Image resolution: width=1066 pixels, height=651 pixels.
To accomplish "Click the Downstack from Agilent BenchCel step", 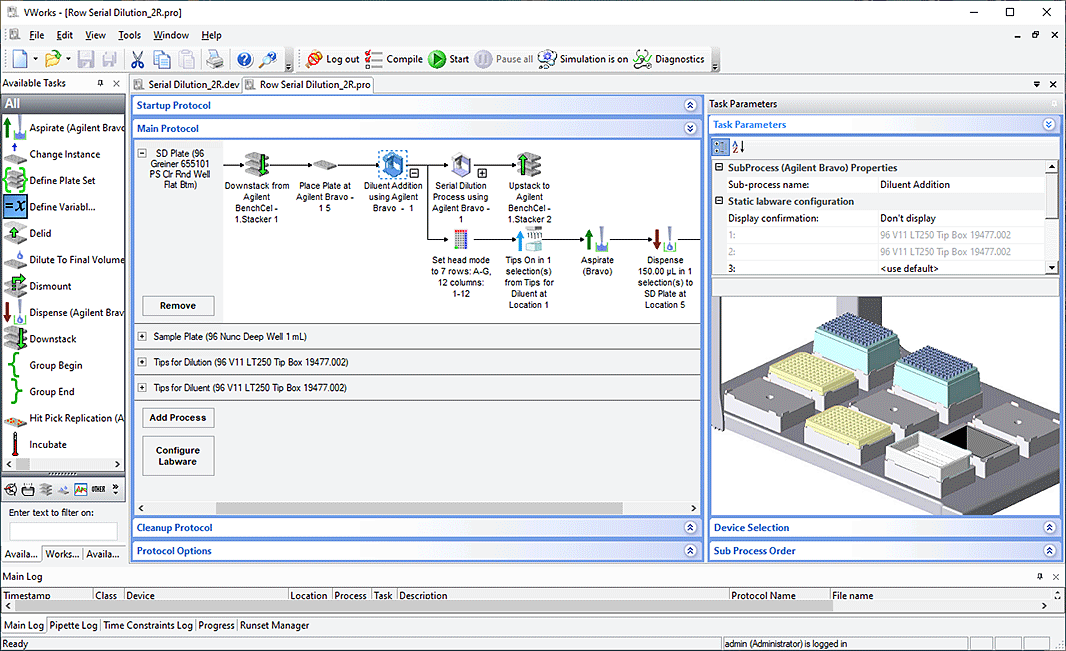I will (257, 164).
